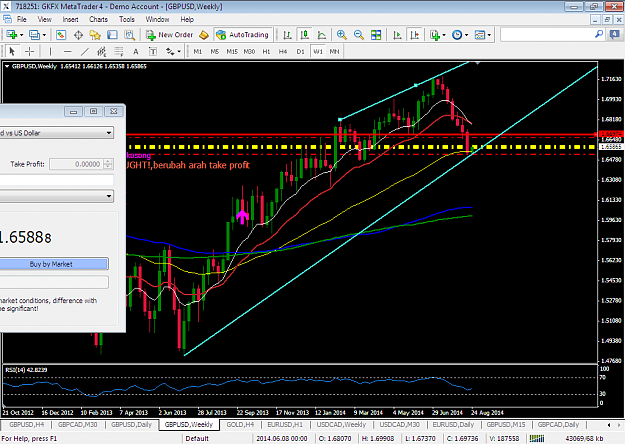
Task: Toggle the chart shift icon
Action: pyautogui.click(x=415, y=35)
